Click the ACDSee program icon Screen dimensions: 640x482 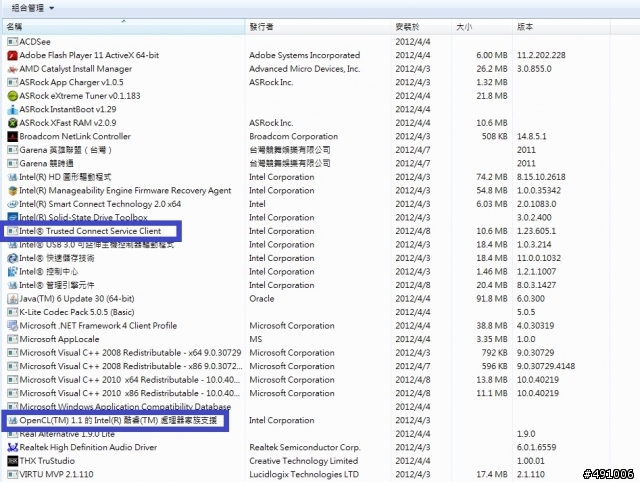13,42
